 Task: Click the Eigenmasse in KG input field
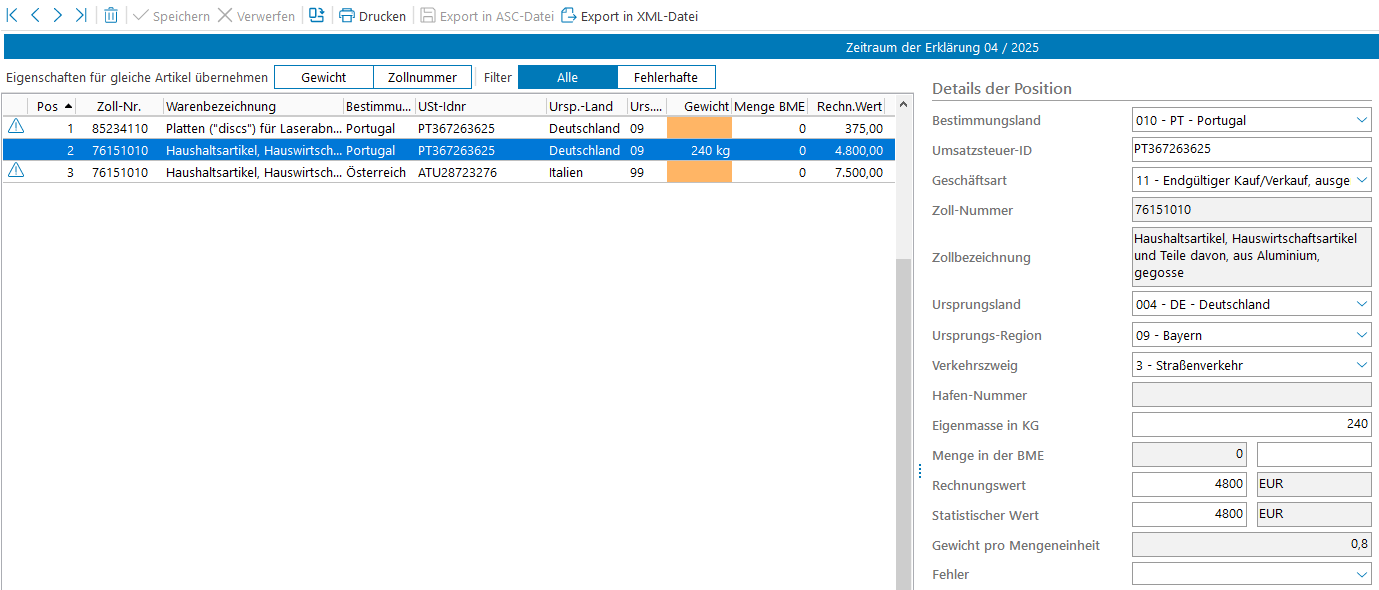tap(1250, 424)
